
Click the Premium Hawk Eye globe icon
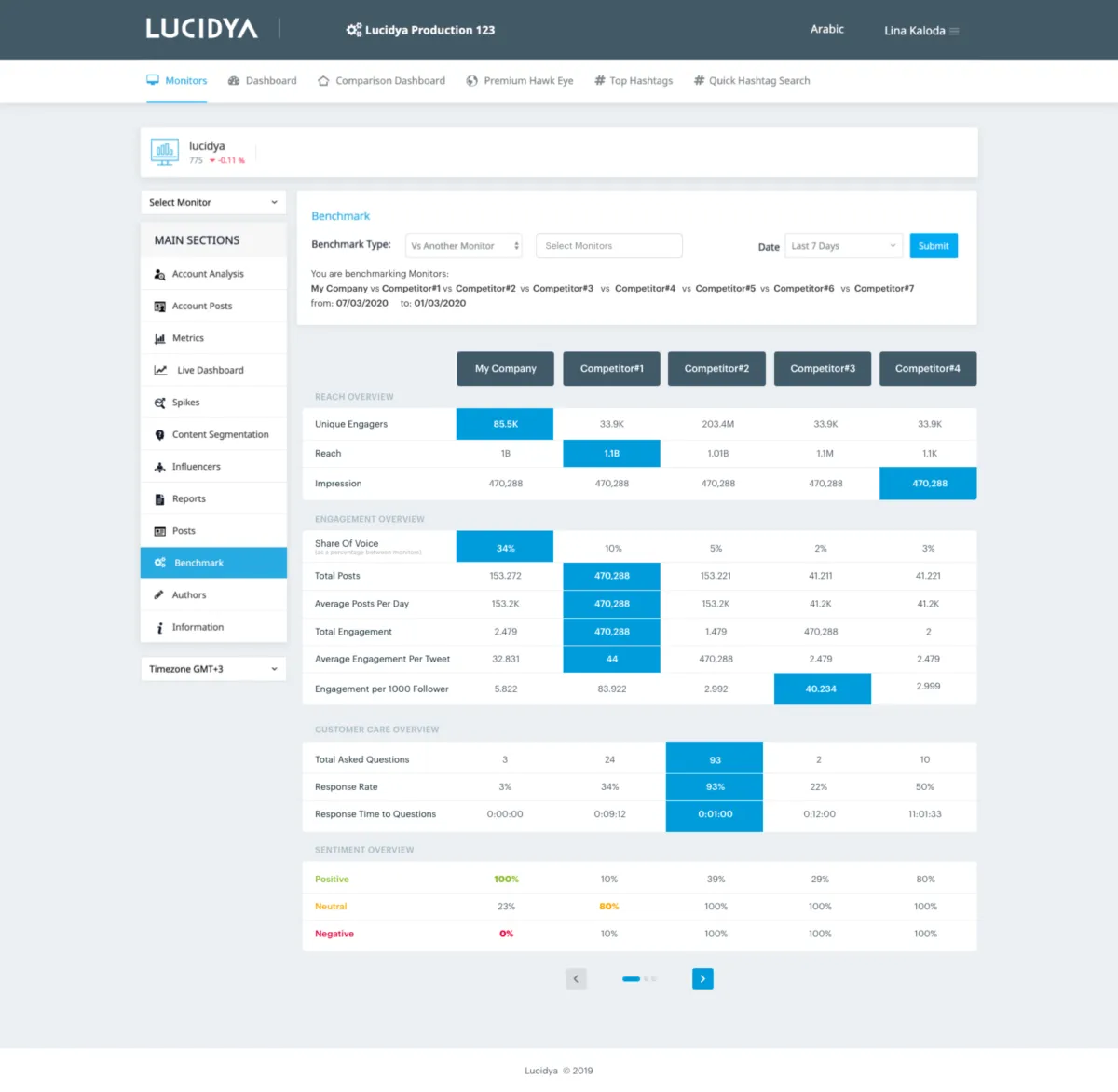(x=472, y=81)
